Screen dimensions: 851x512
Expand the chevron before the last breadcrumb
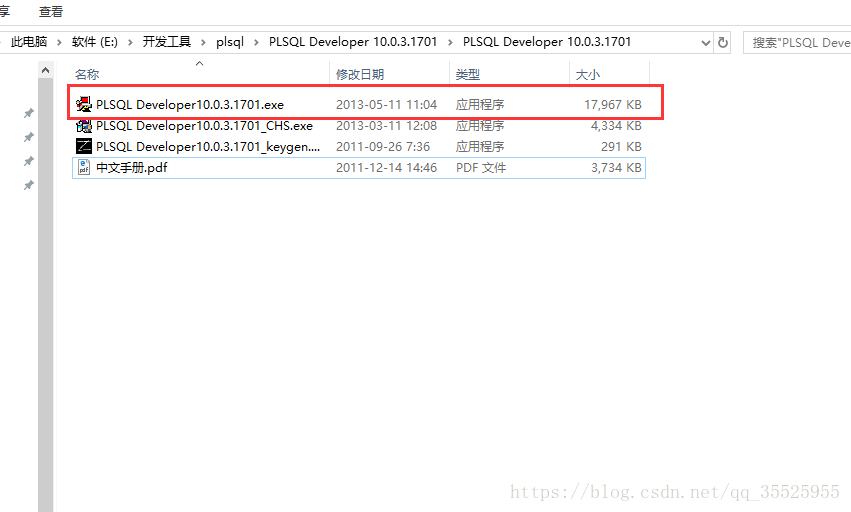tap(450, 42)
